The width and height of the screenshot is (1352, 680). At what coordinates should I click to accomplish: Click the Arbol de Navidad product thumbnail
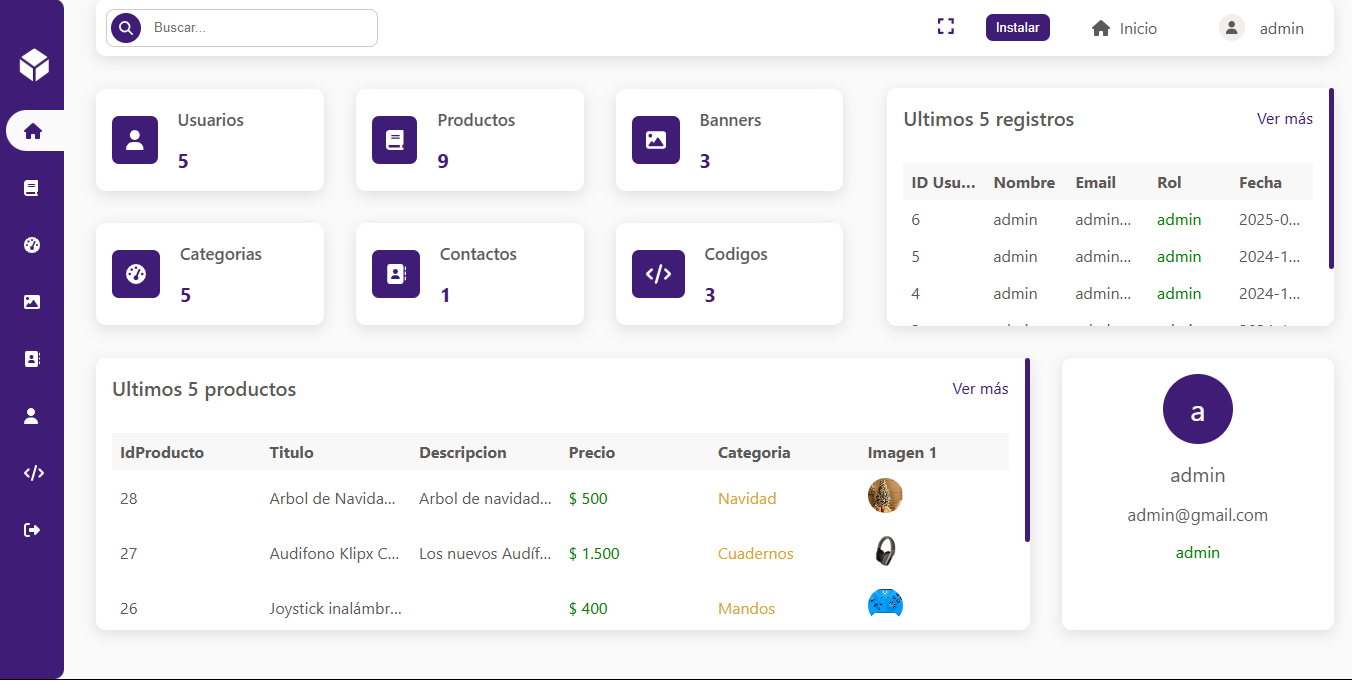tap(885, 496)
